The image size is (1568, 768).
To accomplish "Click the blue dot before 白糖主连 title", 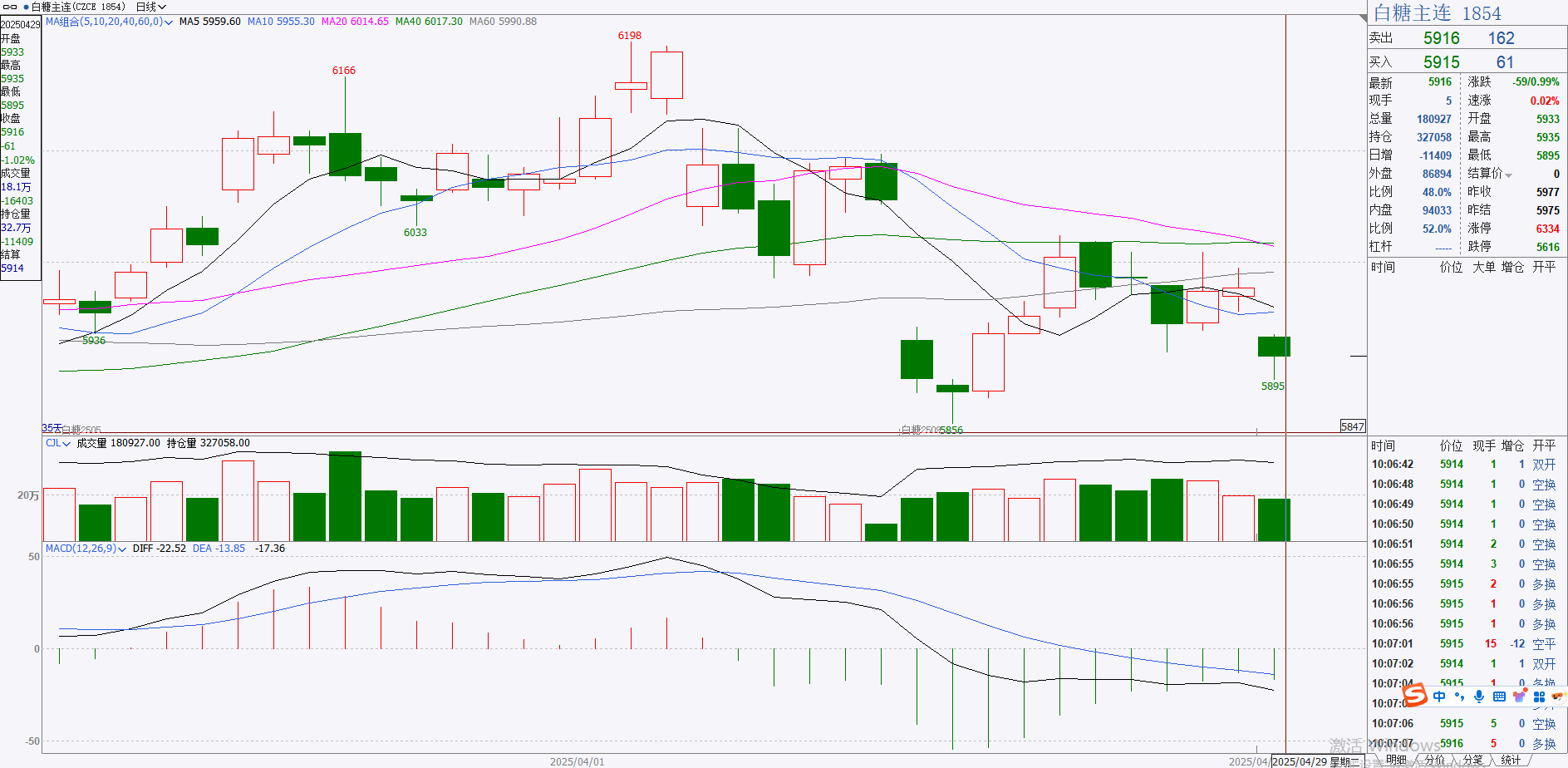I will pos(26,7).
